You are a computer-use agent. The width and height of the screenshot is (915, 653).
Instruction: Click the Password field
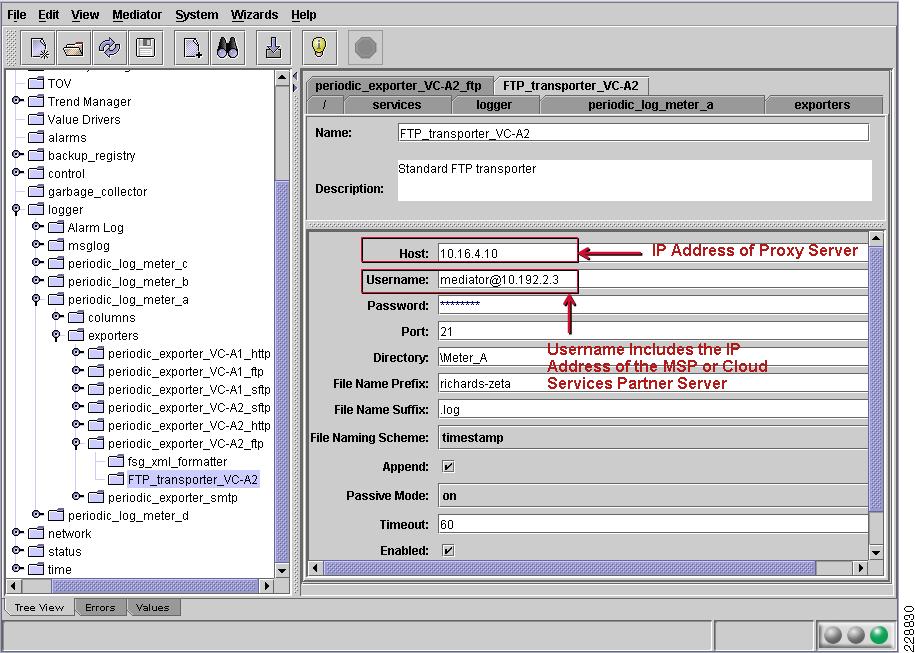(652, 305)
